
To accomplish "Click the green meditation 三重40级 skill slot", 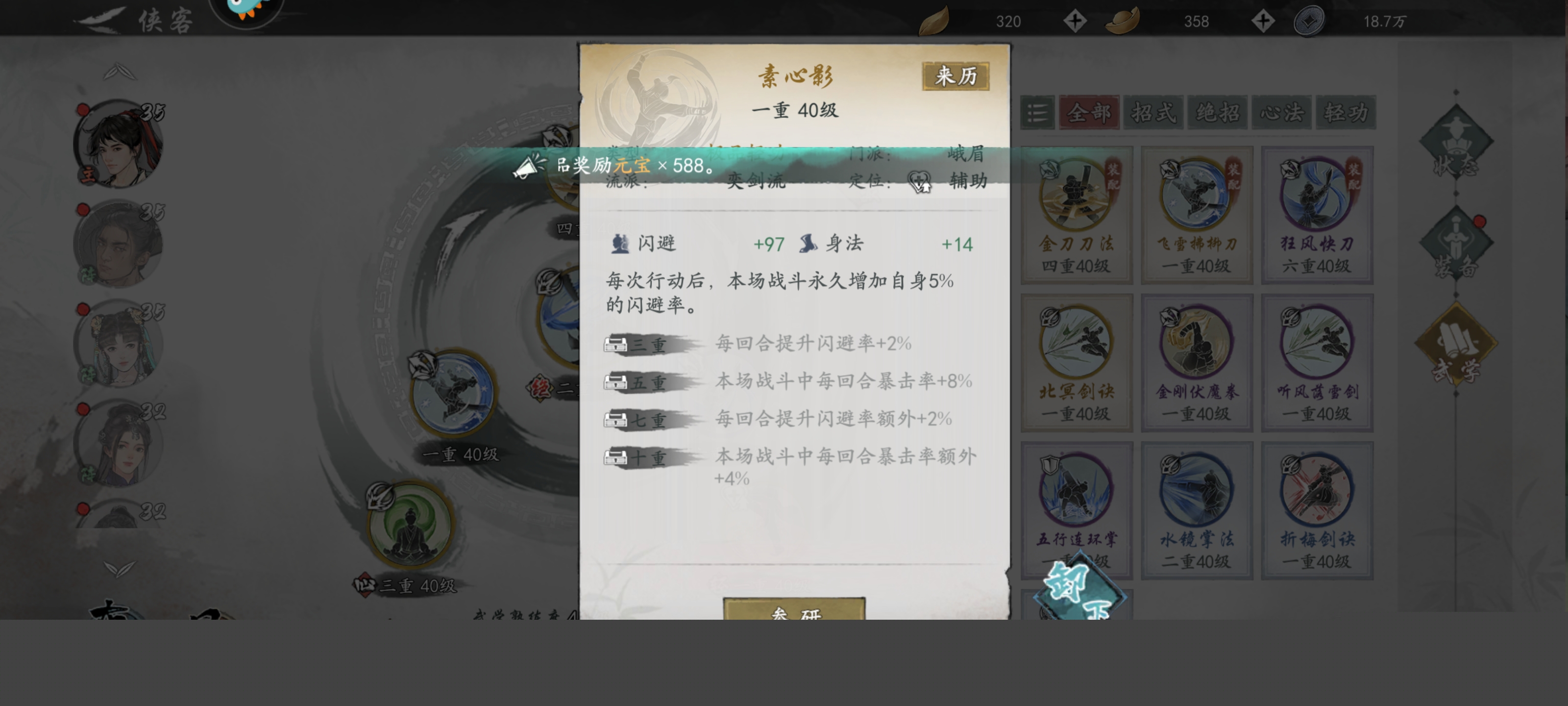I will click(x=410, y=525).
